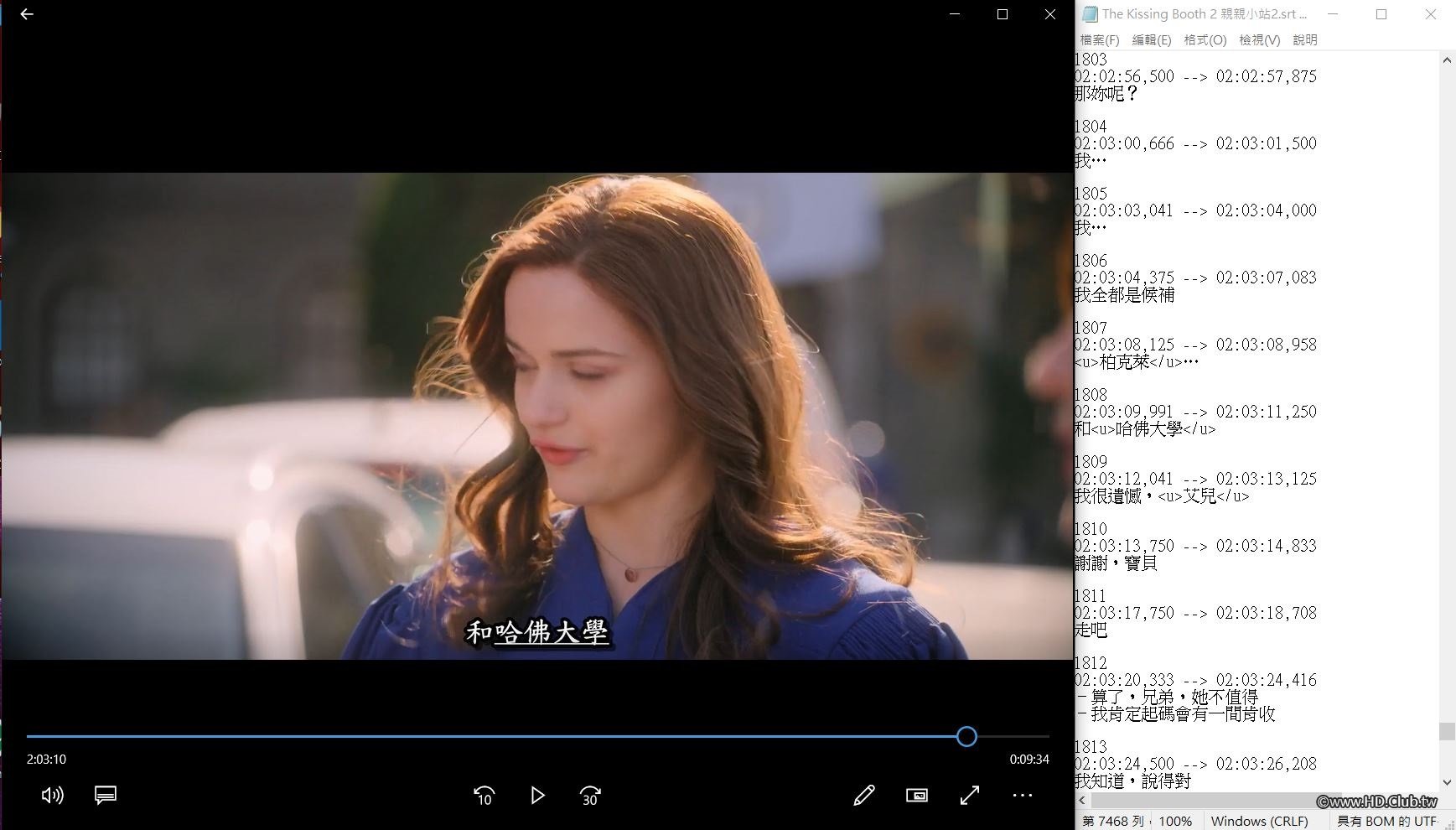Maximize the Notepad window
This screenshot has width=1456, height=830.
click(x=1381, y=14)
